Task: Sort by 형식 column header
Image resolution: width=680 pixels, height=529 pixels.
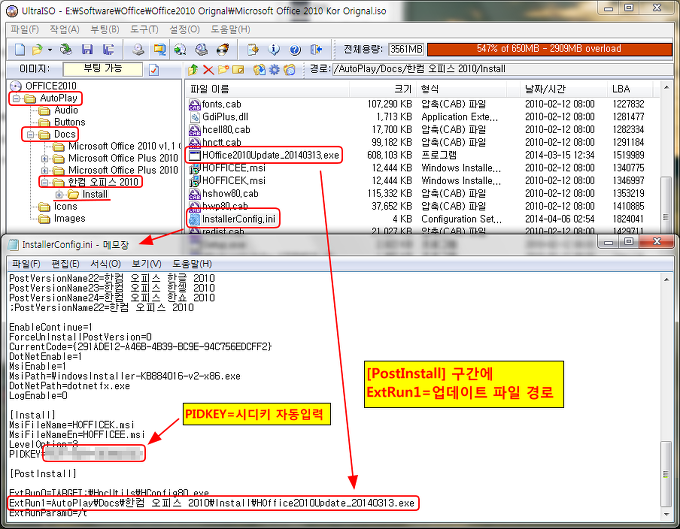Action: coord(461,89)
